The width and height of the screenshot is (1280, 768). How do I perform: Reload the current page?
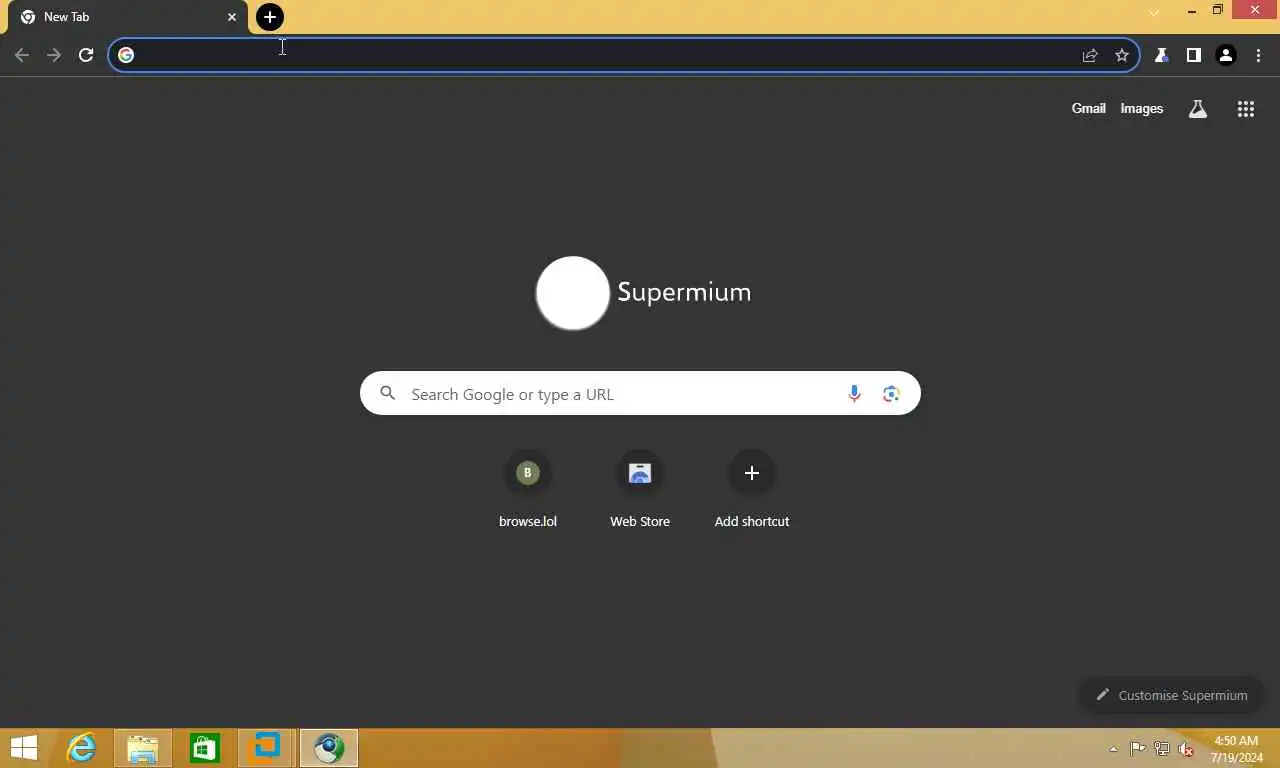[x=86, y=55]
